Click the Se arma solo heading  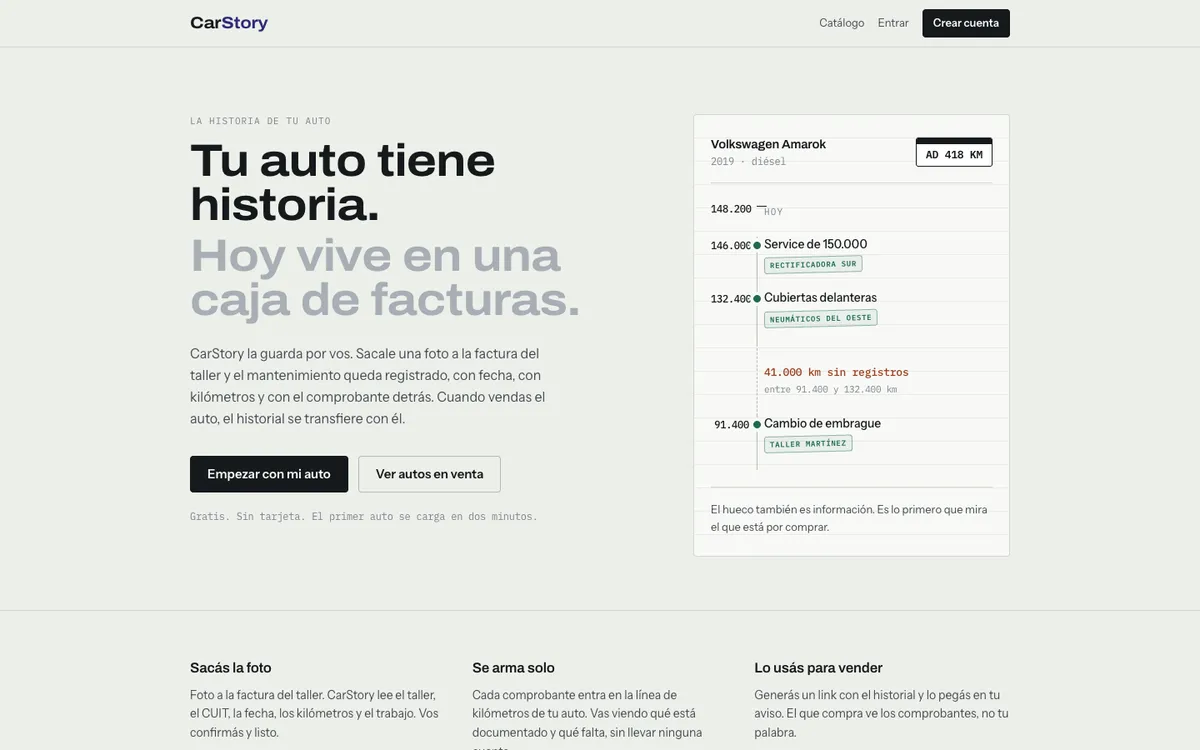[x=513, y=668]
